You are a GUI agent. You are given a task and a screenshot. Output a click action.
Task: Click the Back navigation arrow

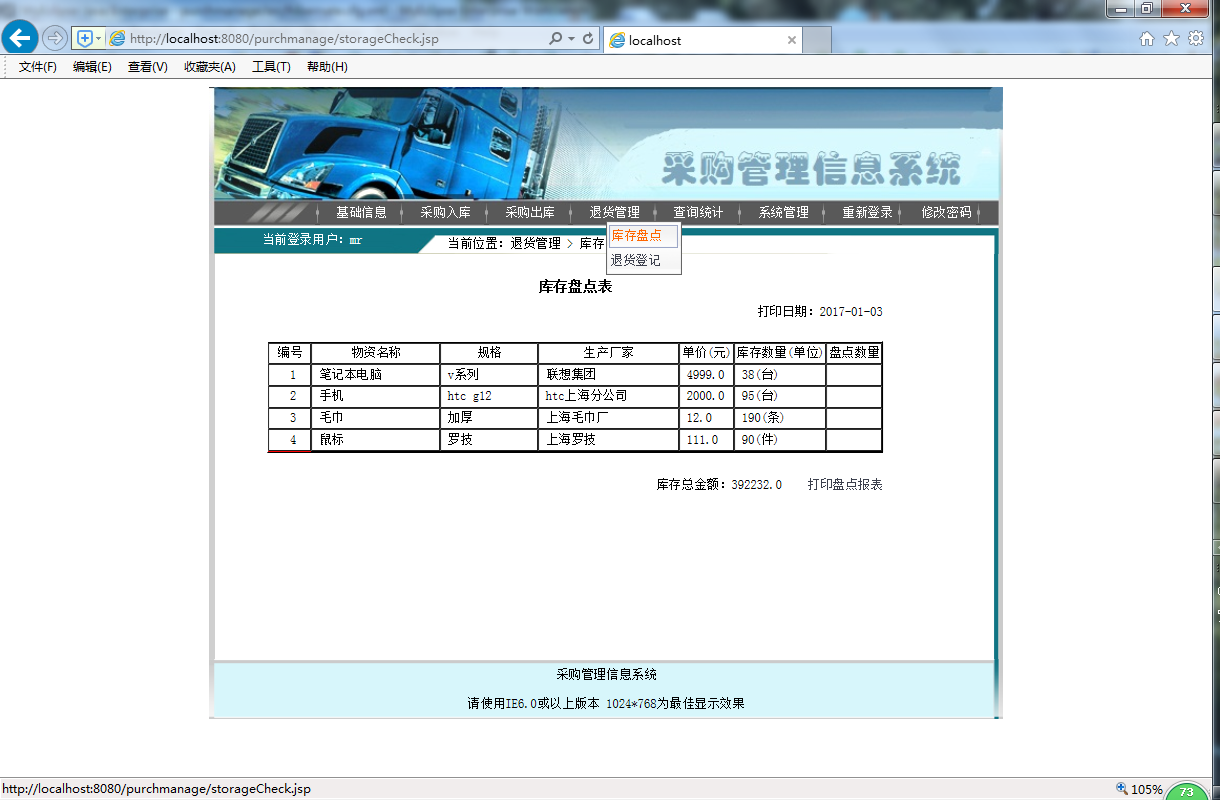(x=20, y=38)
